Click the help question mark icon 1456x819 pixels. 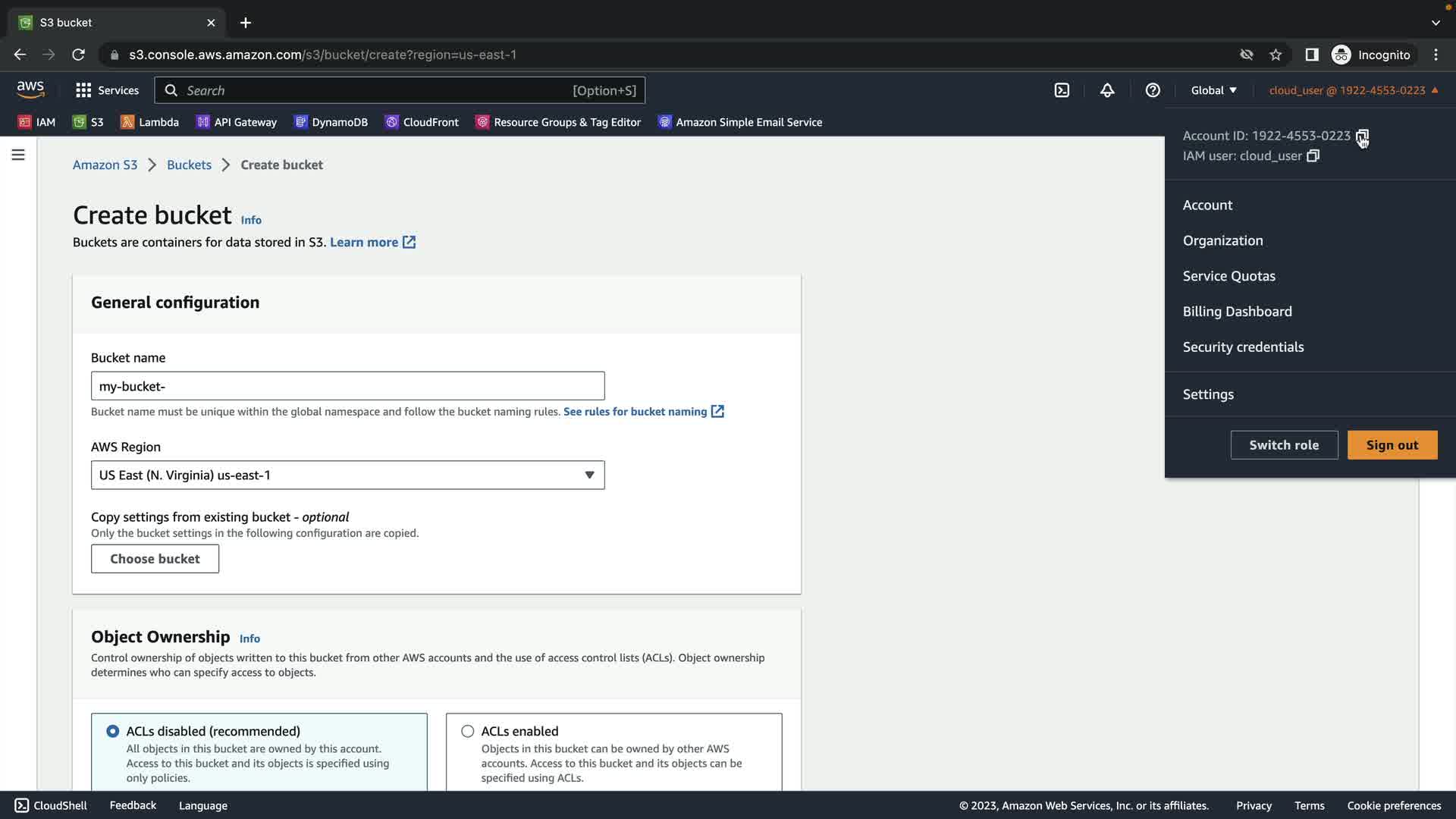(1153, 90)
